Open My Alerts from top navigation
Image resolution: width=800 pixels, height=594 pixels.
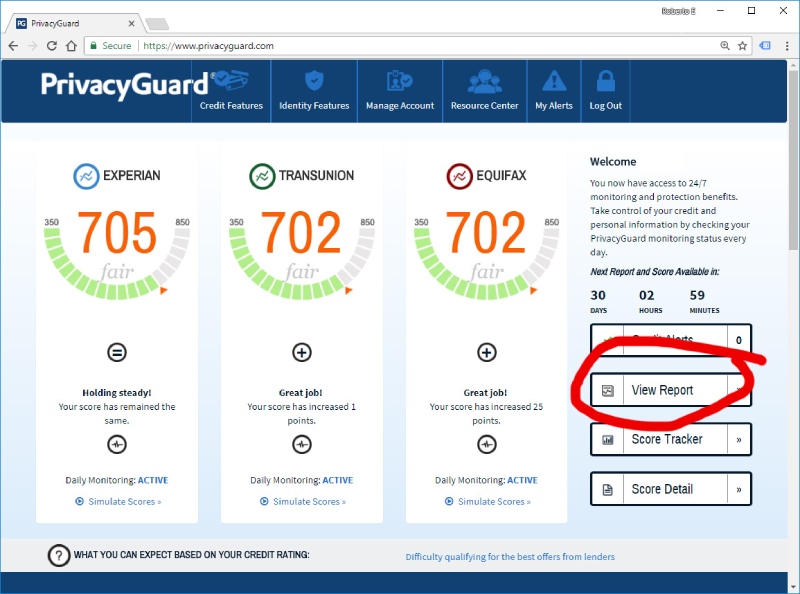pos(554,91)
